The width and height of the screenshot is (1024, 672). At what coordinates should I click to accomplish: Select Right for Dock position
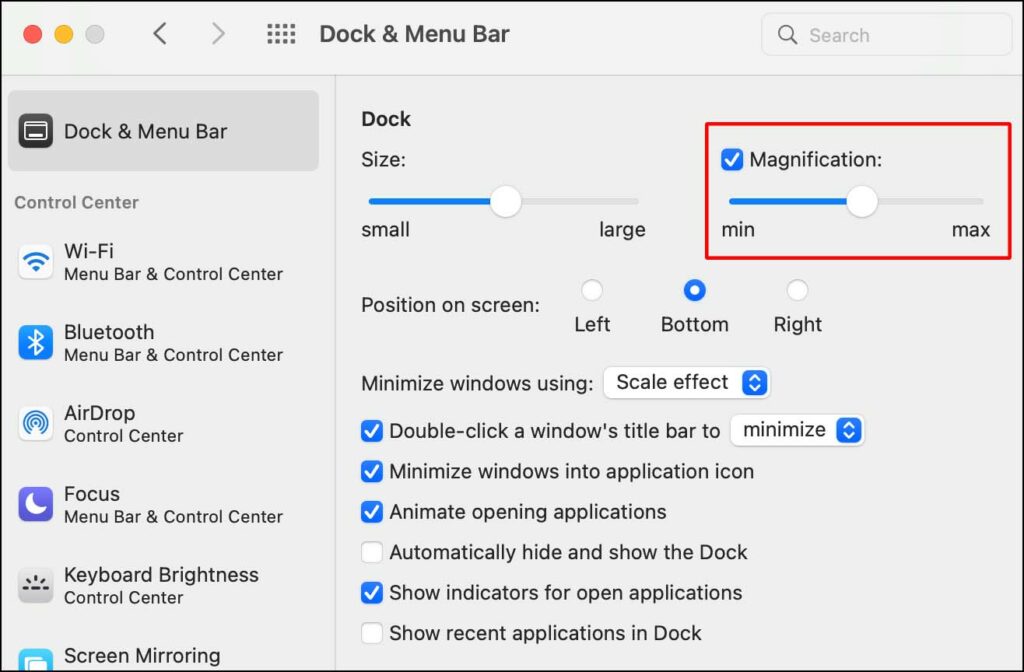pos(797,291)
